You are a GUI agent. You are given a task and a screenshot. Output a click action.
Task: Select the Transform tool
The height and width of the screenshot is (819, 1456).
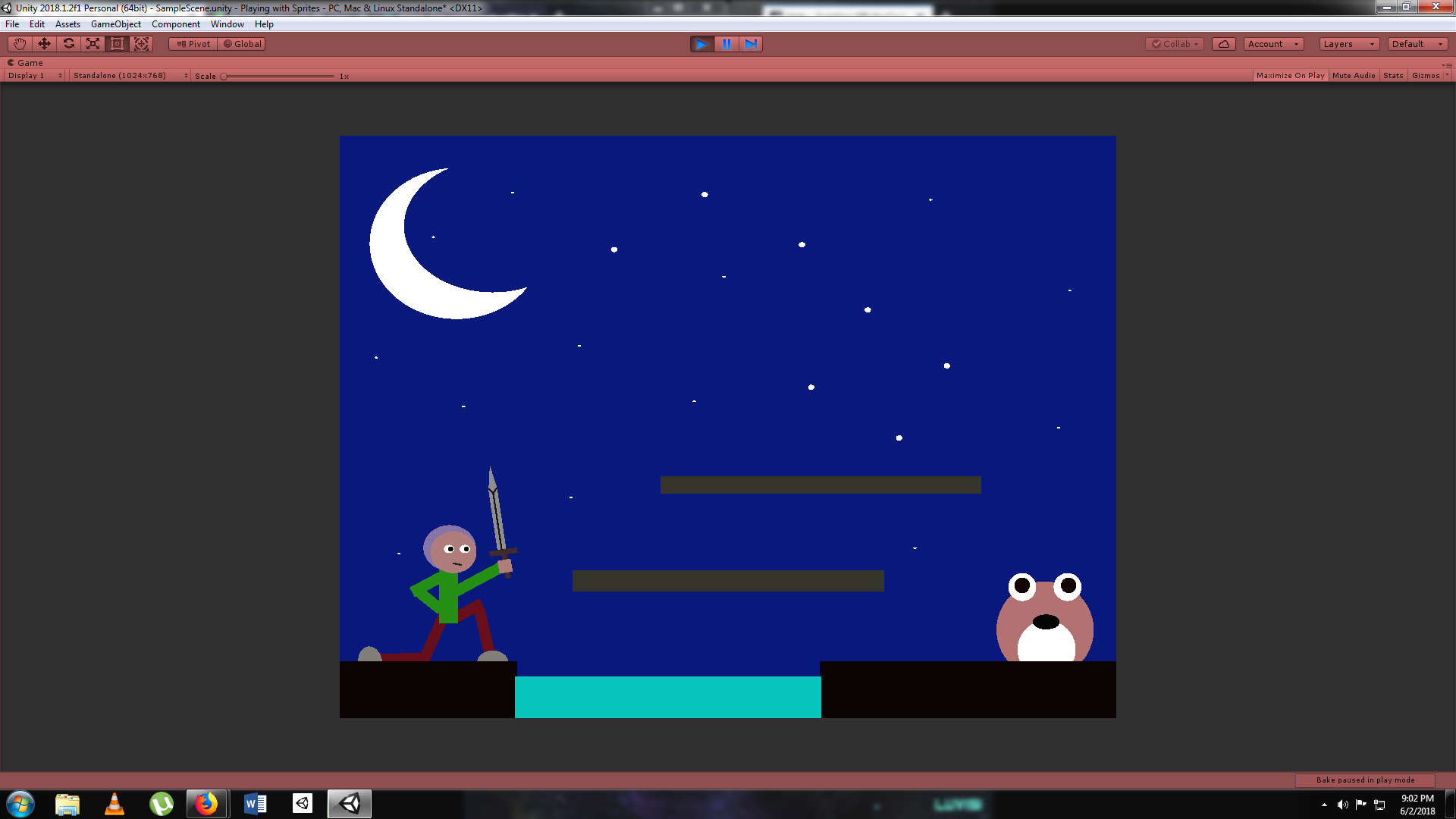(x=141, y=43)
